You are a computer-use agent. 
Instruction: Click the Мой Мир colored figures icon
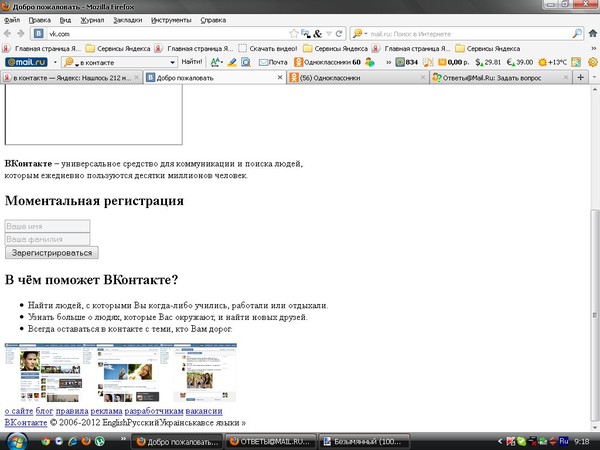(x=370, y=62)
